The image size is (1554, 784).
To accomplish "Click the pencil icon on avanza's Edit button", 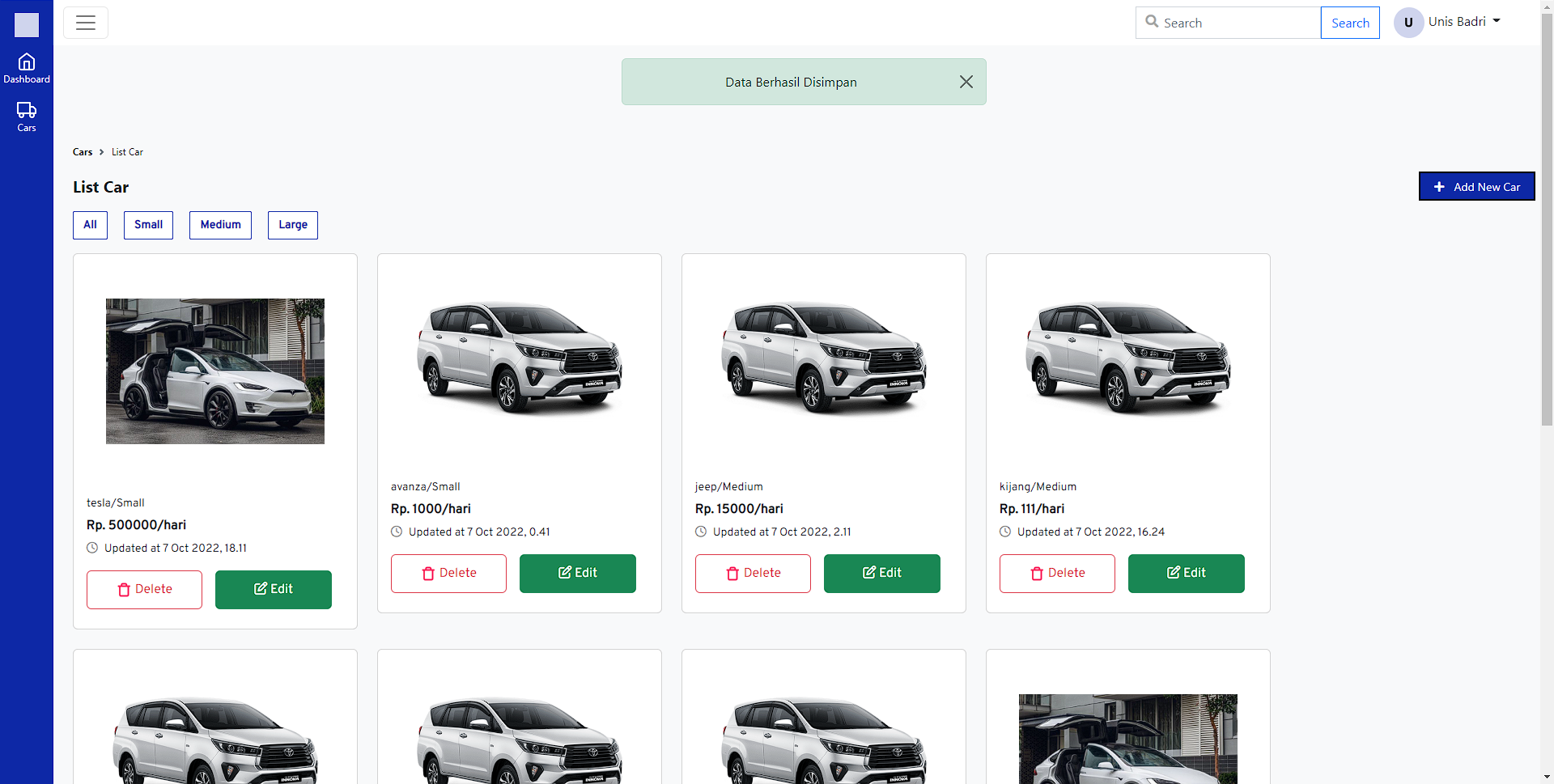I will point(564,573).
